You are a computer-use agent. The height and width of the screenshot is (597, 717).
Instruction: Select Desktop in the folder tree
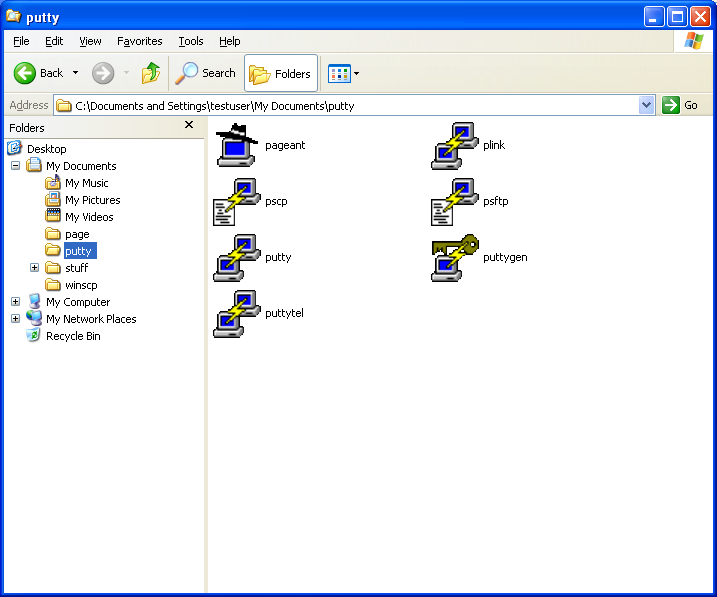tap(47, 149)
